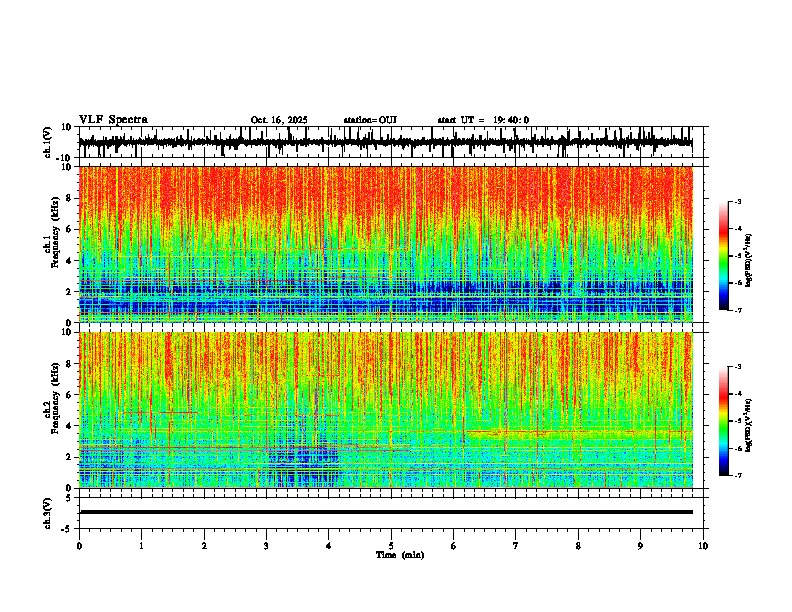Click the '9' minute tick on time axis

click(640, 546)
